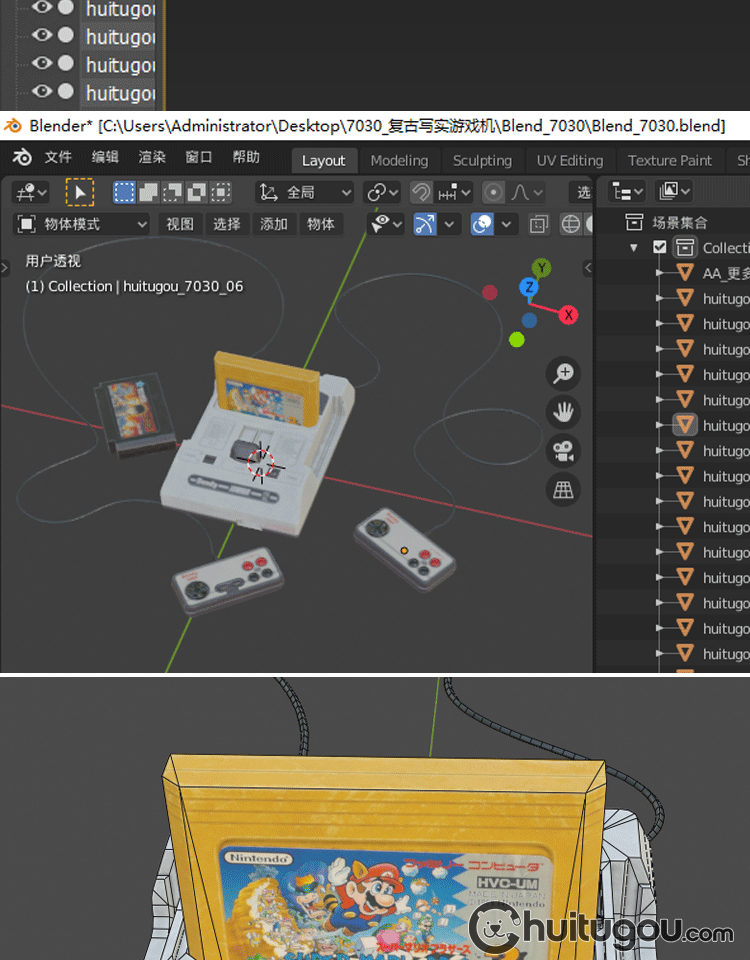Switch perspective/orthographic with the grid icon
This screenshot has width=750, height=960.
564,489
